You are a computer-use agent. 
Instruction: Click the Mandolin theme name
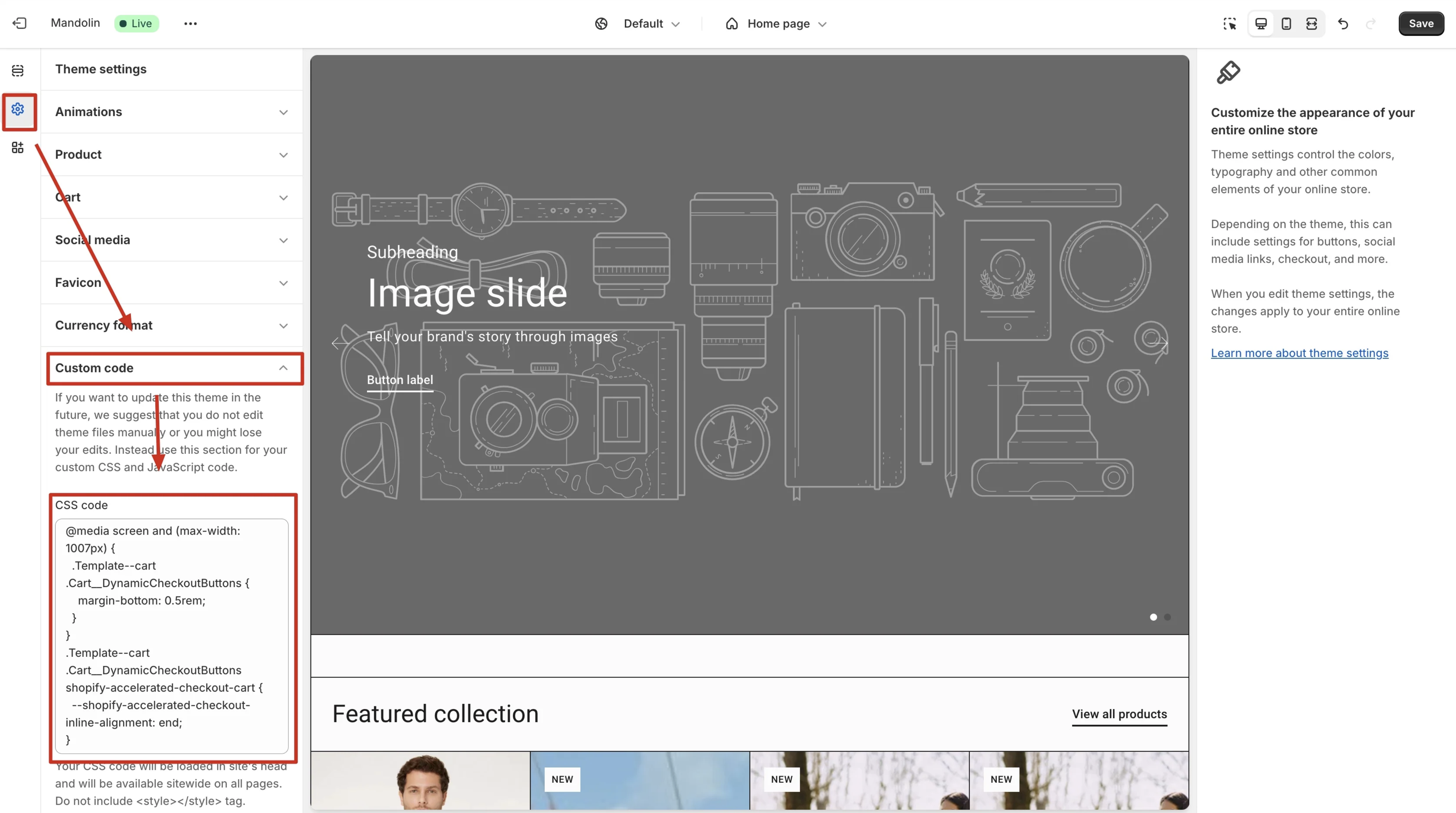click(75, 23)
